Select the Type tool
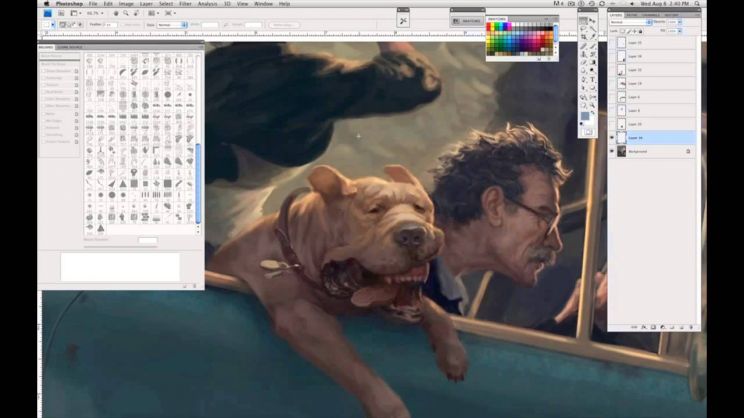 point(593,80)
